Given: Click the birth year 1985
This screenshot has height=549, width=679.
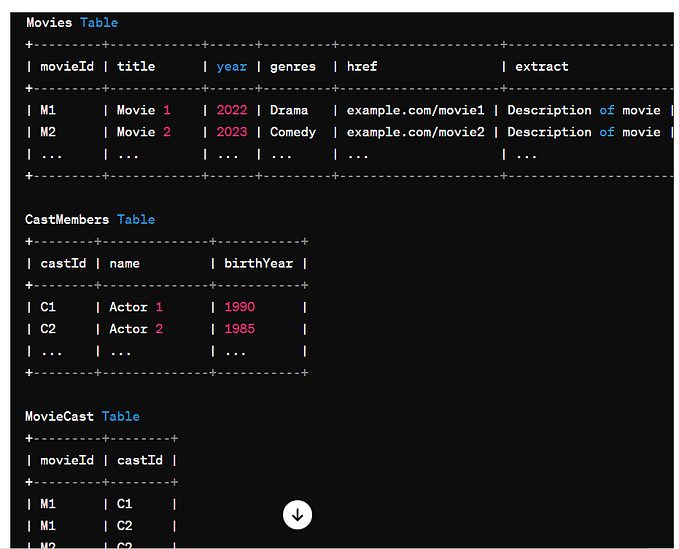Looking at the screenshot, I should coord(239,329).
